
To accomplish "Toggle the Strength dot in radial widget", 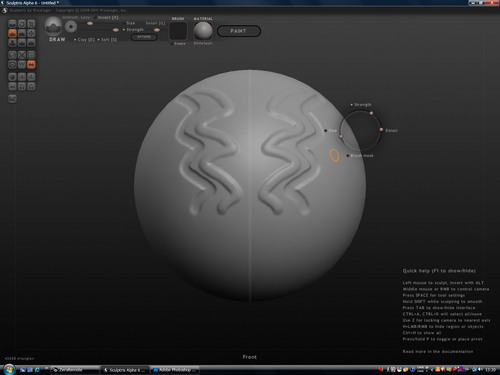I will (351, 105).
